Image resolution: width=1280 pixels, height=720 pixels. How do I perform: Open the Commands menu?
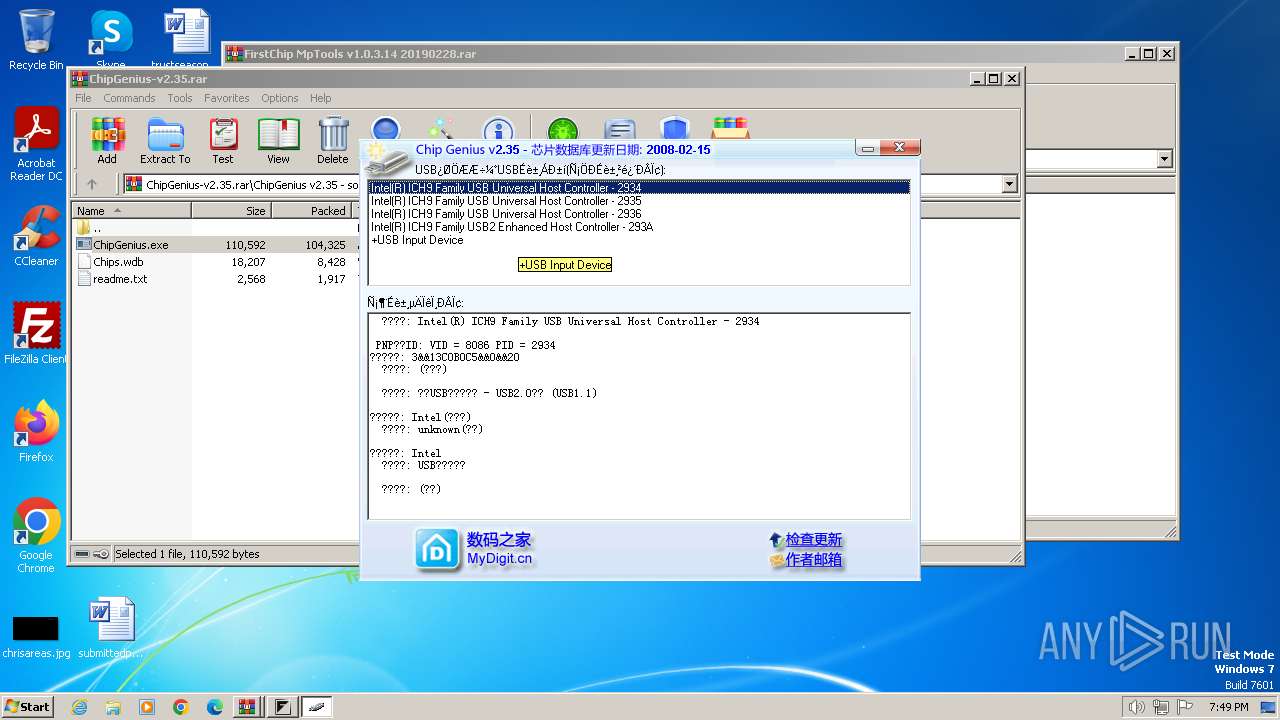coord(129,98)
